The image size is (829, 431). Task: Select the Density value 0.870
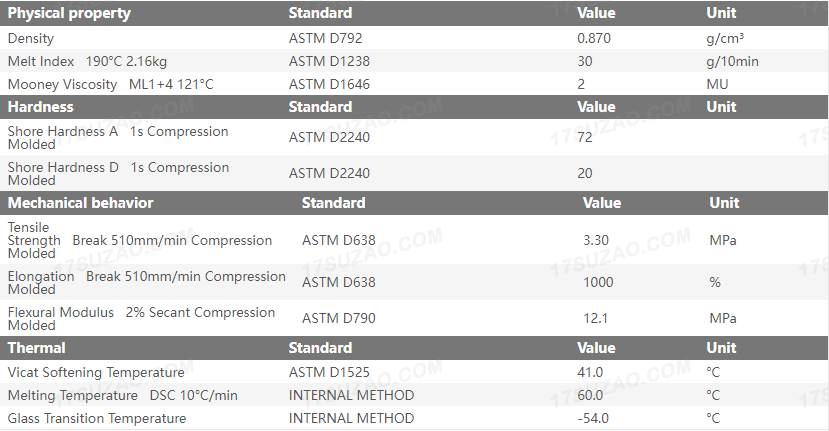click(x=594, y=39)
